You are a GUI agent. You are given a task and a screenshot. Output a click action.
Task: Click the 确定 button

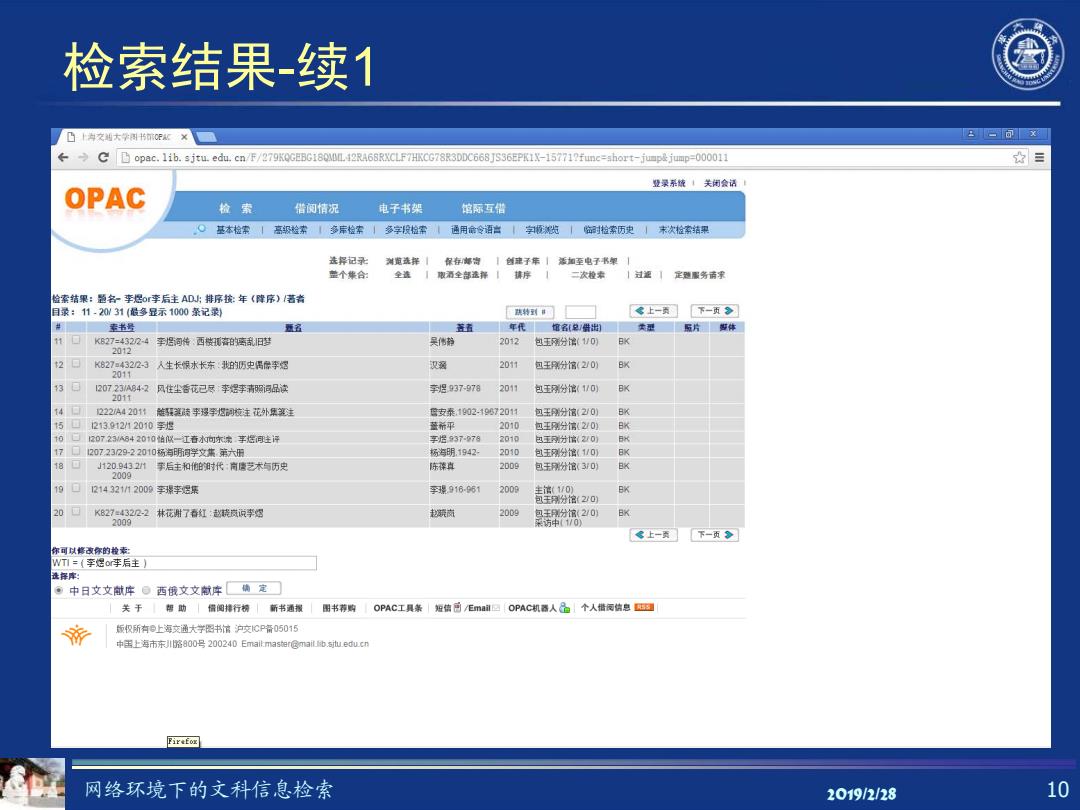click(254, 588)
